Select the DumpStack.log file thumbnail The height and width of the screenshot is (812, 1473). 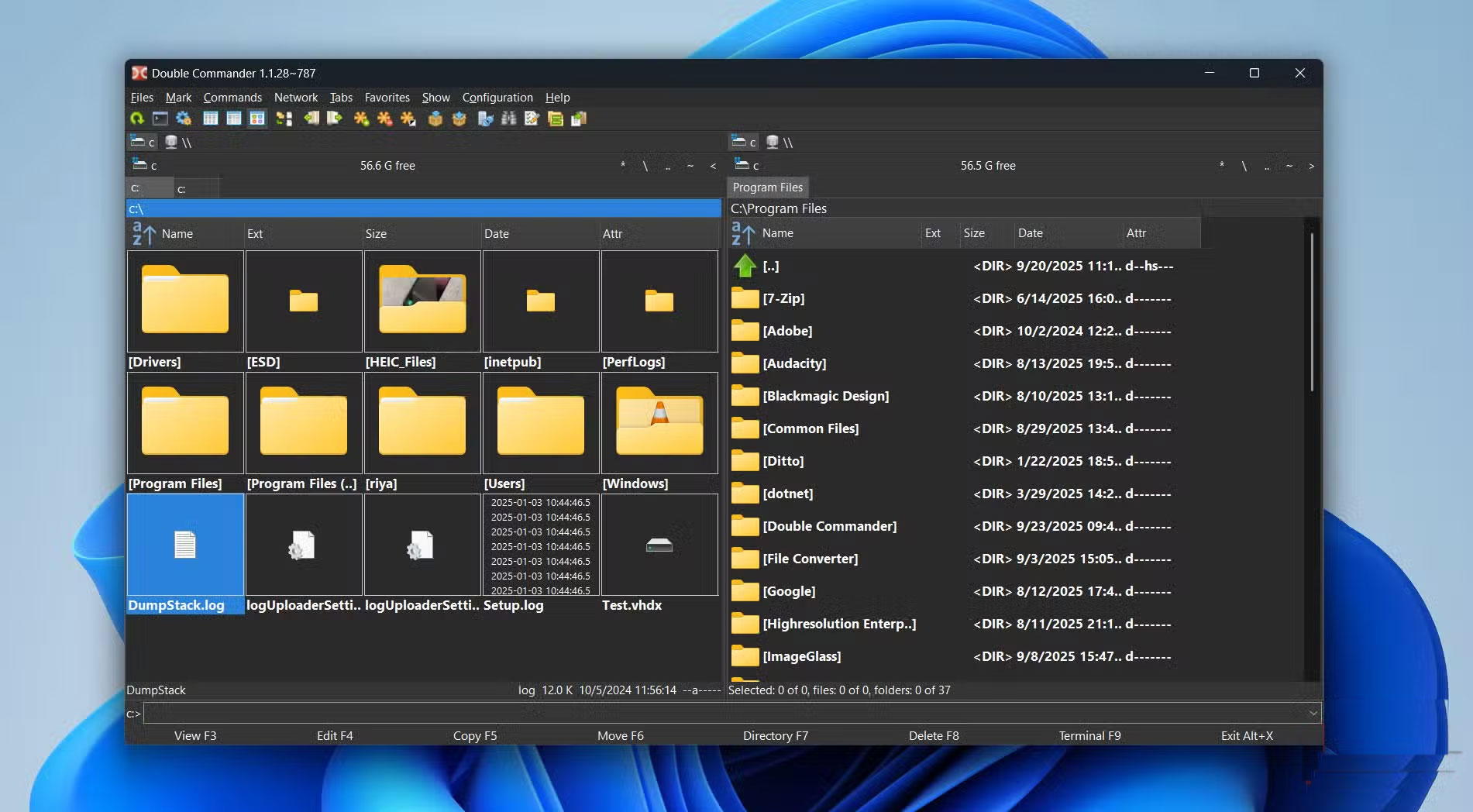click(184, 545)
